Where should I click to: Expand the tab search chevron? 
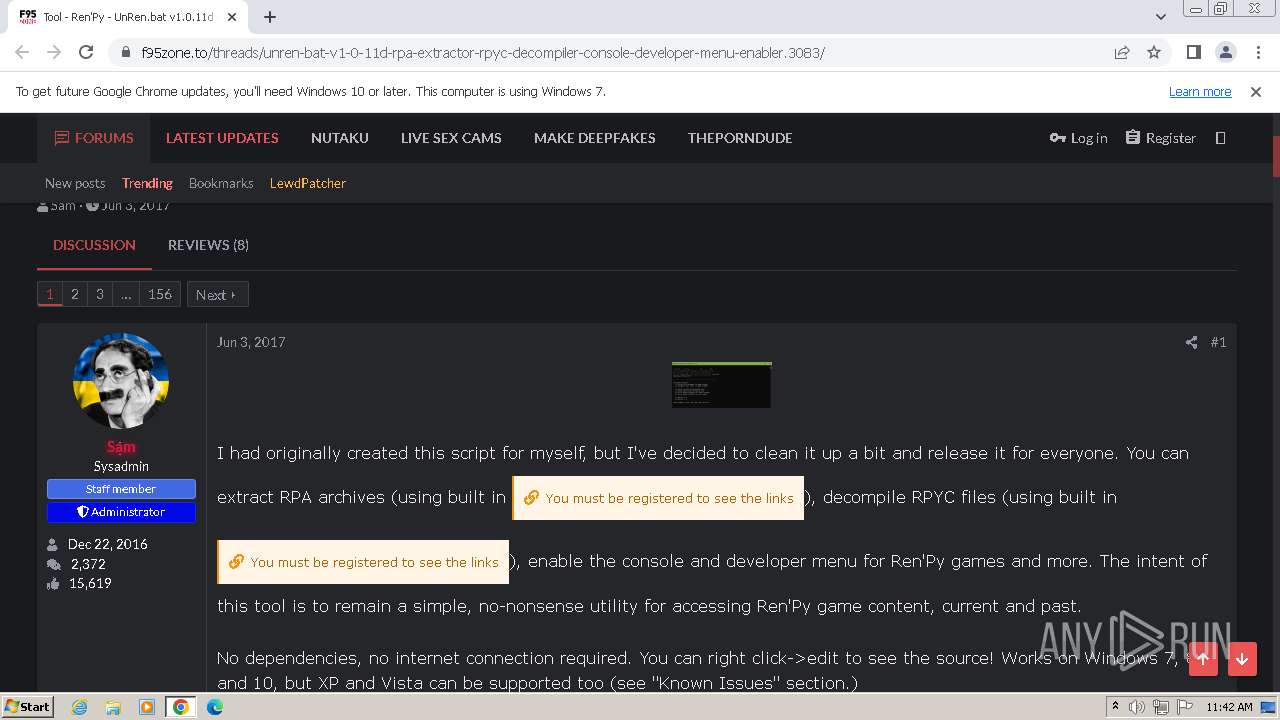point(1160,17)
